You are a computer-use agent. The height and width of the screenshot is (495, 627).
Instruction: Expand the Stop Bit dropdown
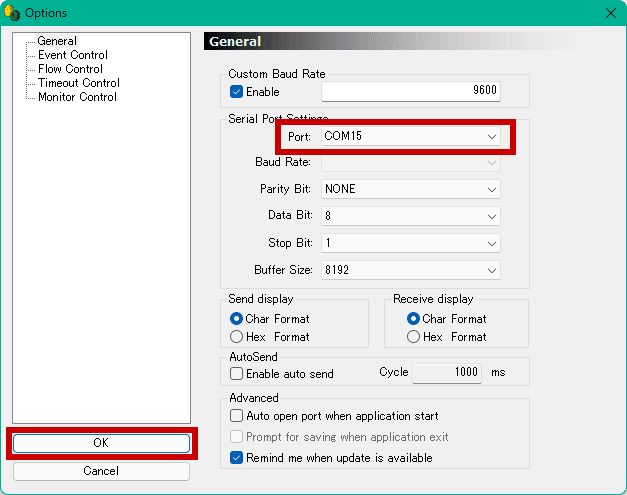tap(410, 243)
